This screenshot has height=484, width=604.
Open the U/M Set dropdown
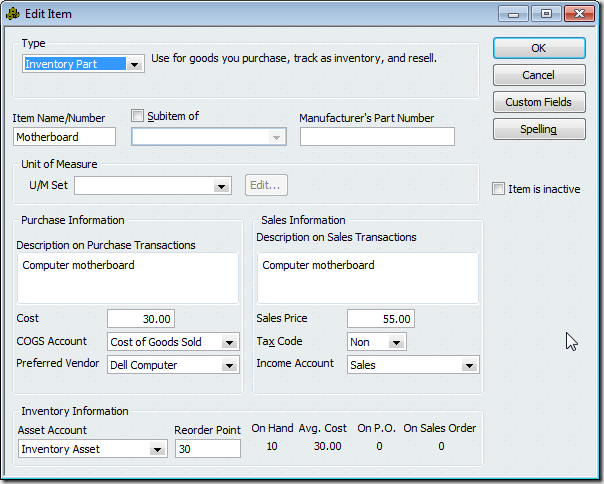[221, 186]
